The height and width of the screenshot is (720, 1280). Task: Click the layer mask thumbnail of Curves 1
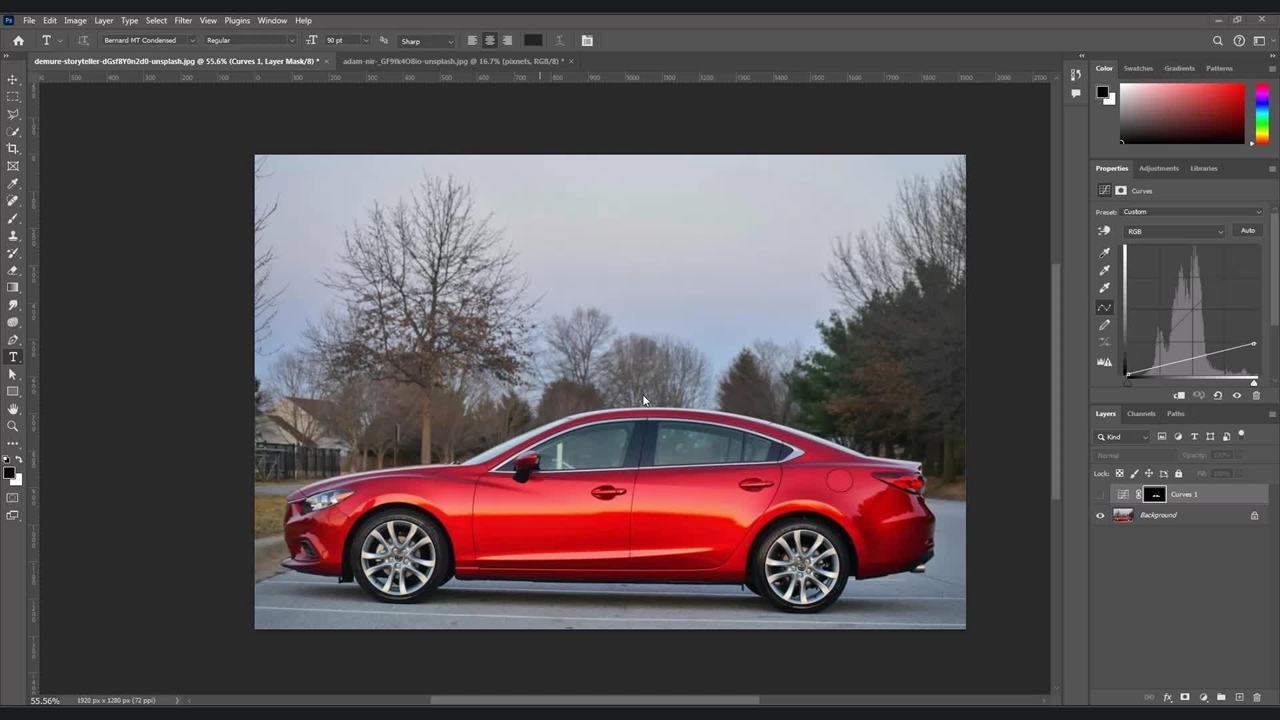click(x=1154, y=494)
